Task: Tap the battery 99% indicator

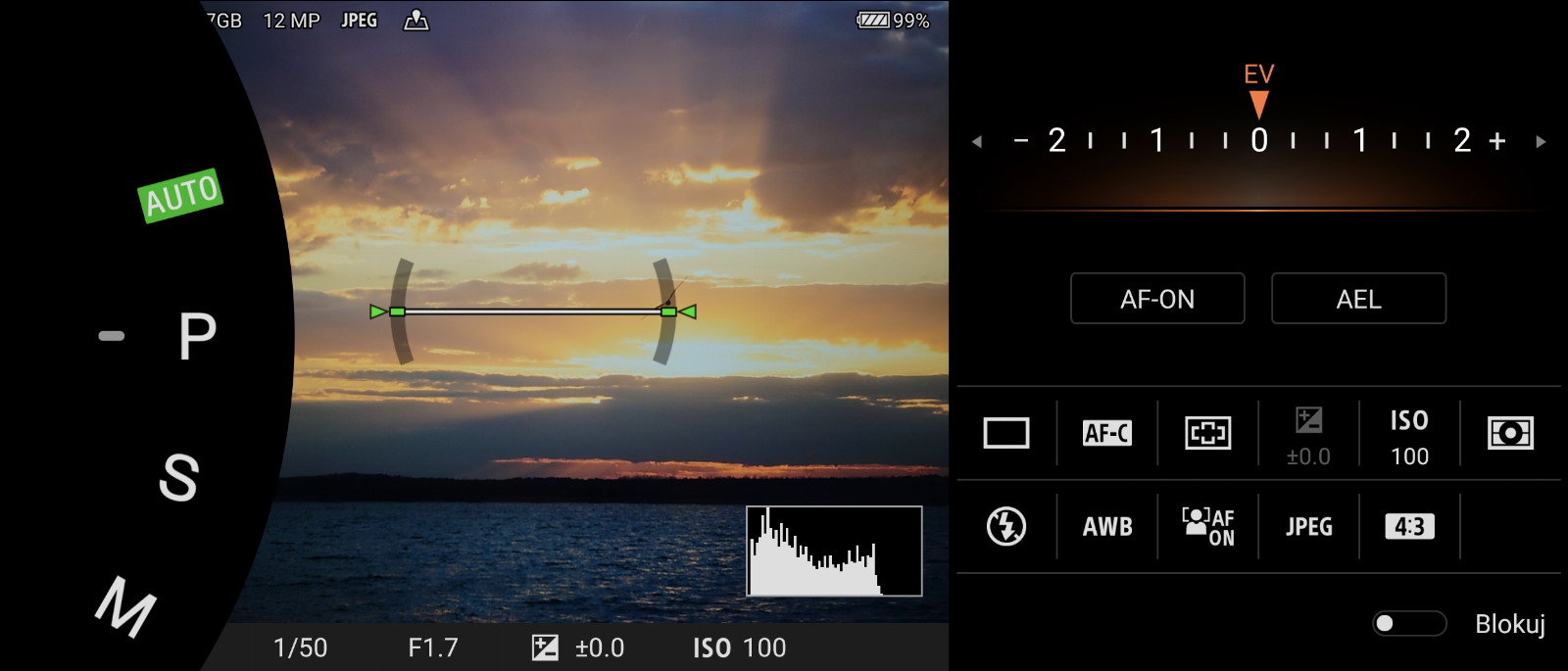Action: click(893, 21)
